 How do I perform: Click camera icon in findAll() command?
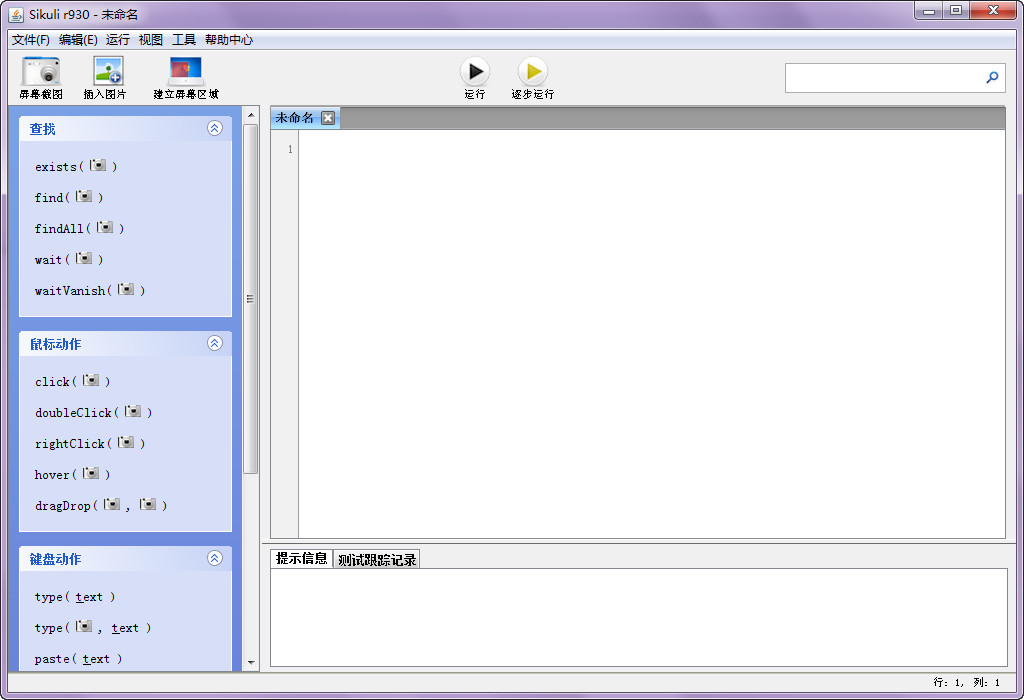coord(105,227)
